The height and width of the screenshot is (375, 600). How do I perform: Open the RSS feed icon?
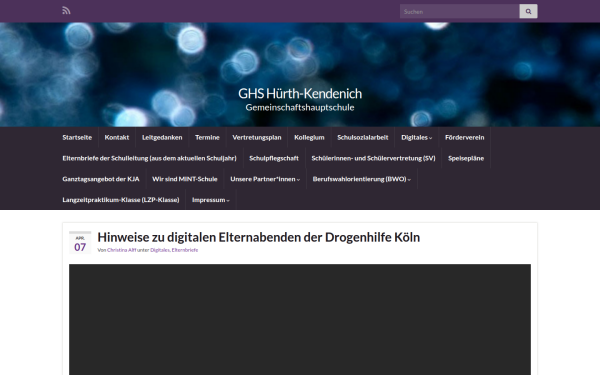click(66, 11)
